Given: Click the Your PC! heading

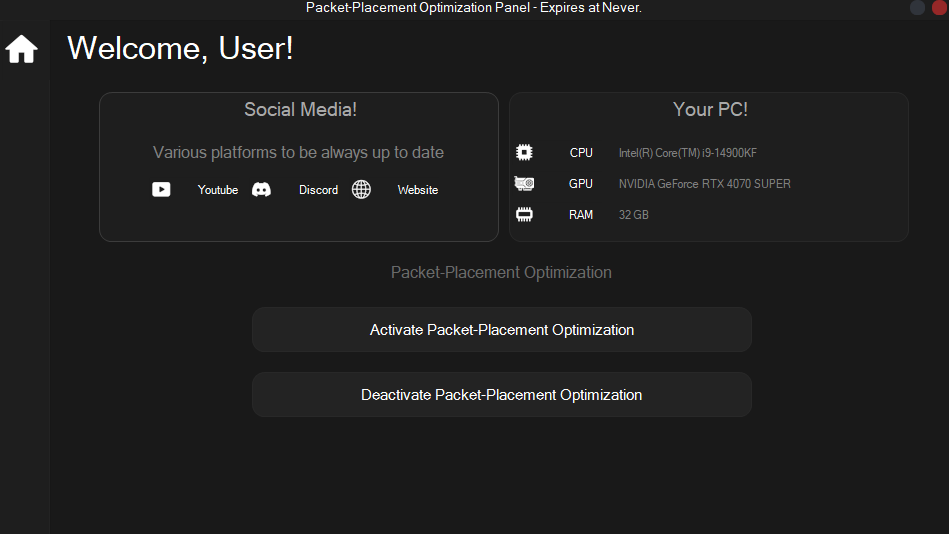Looking at the screenshot, I should (711, 110).
